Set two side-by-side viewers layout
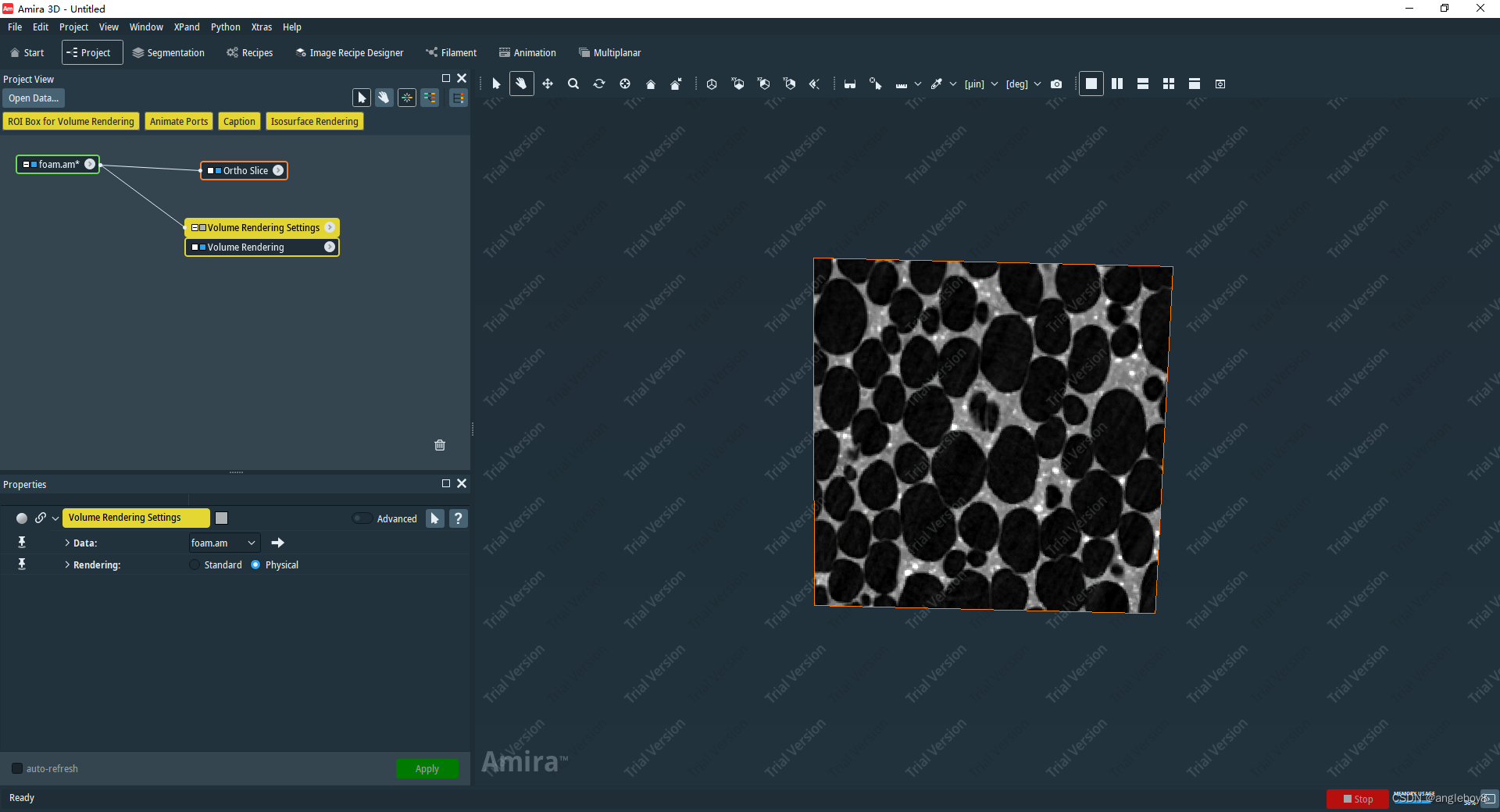 coord(1117,84)
